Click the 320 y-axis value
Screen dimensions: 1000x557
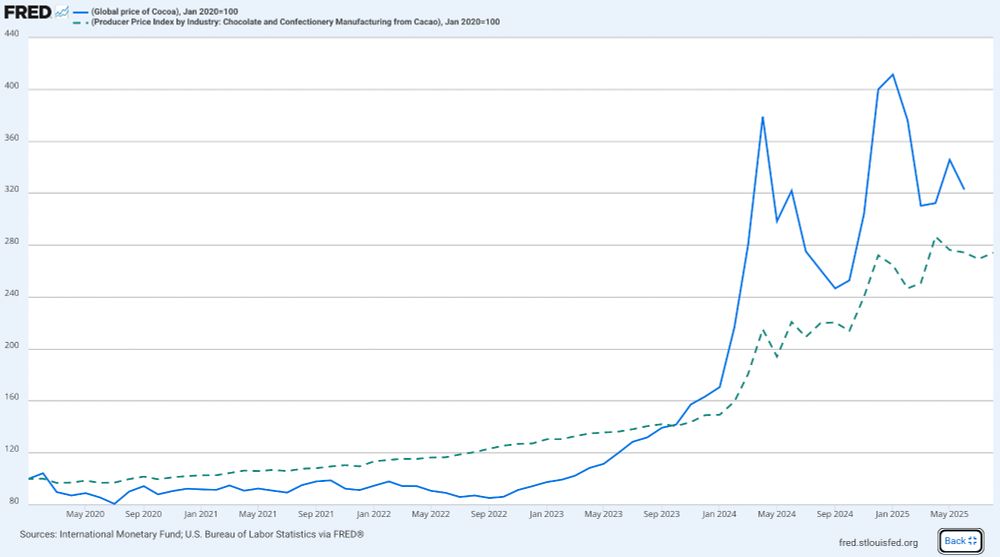(x=11, y=189)
